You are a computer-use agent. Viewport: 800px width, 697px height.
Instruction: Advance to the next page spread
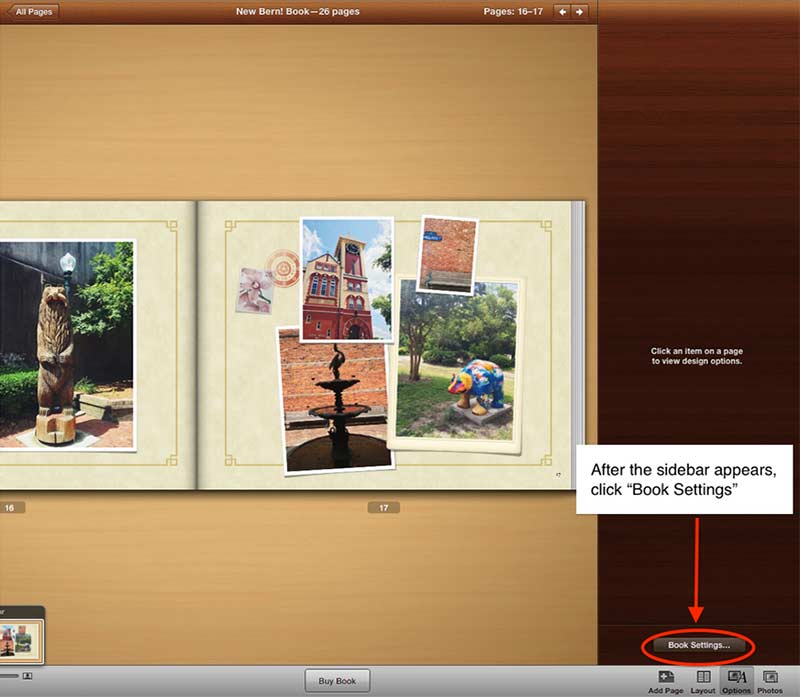[x=581, y=12]
